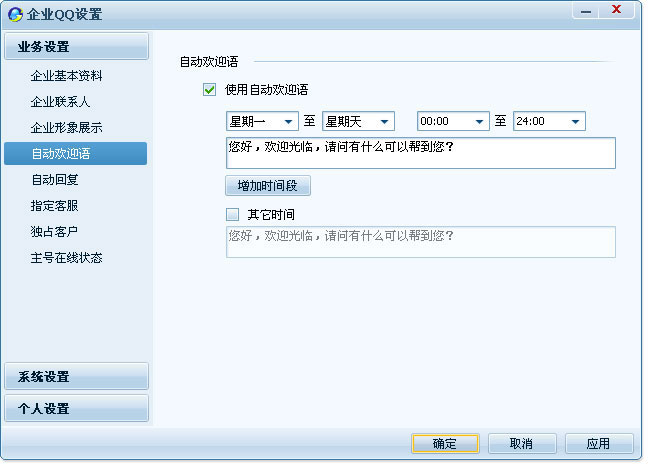Switch to 指定客服 settings
Viewport: 648px width, 467px height.
[x=54, y=206]
